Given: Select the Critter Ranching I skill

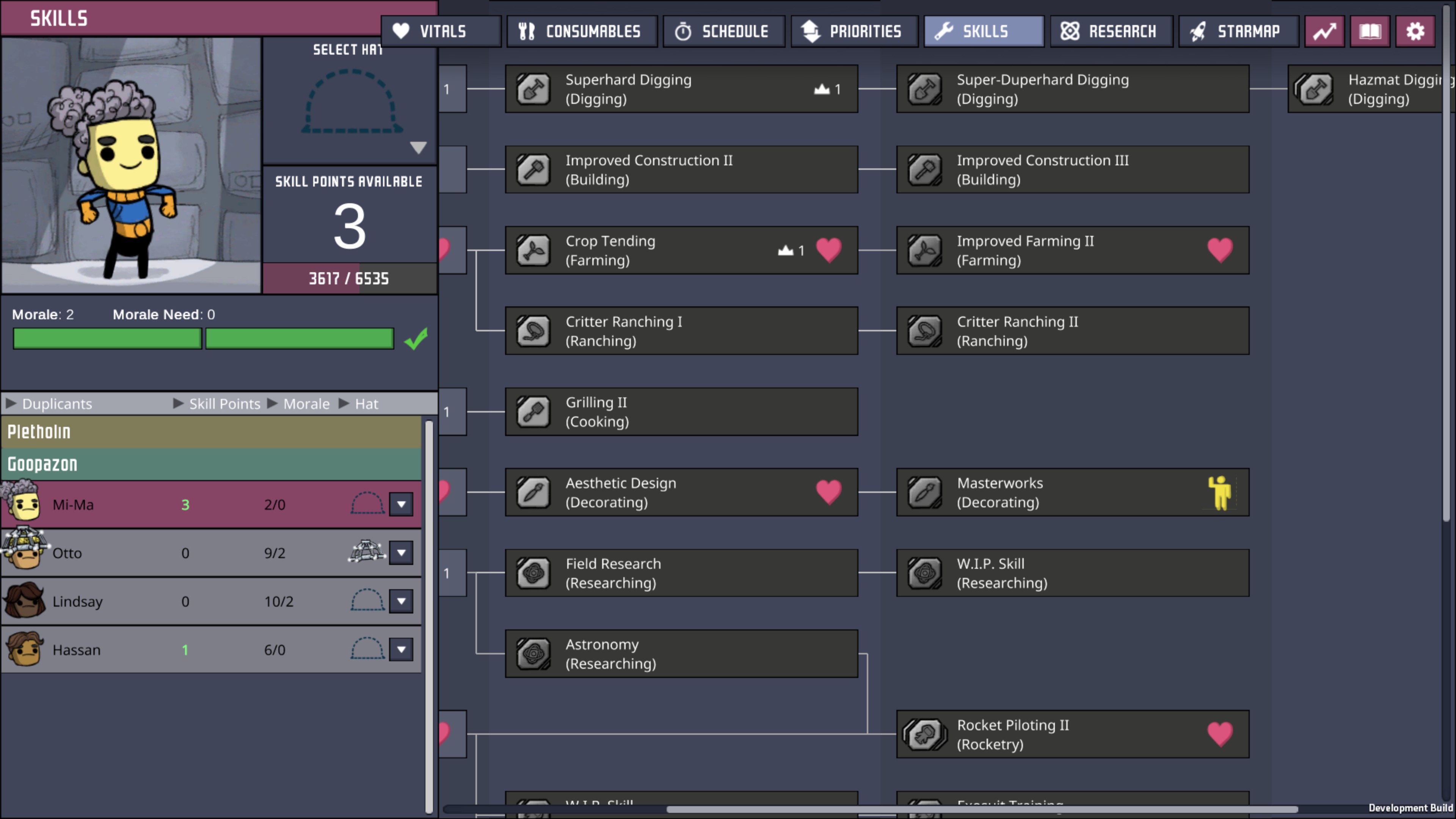Looking at the screenshot, I should [x=681, y=331].
